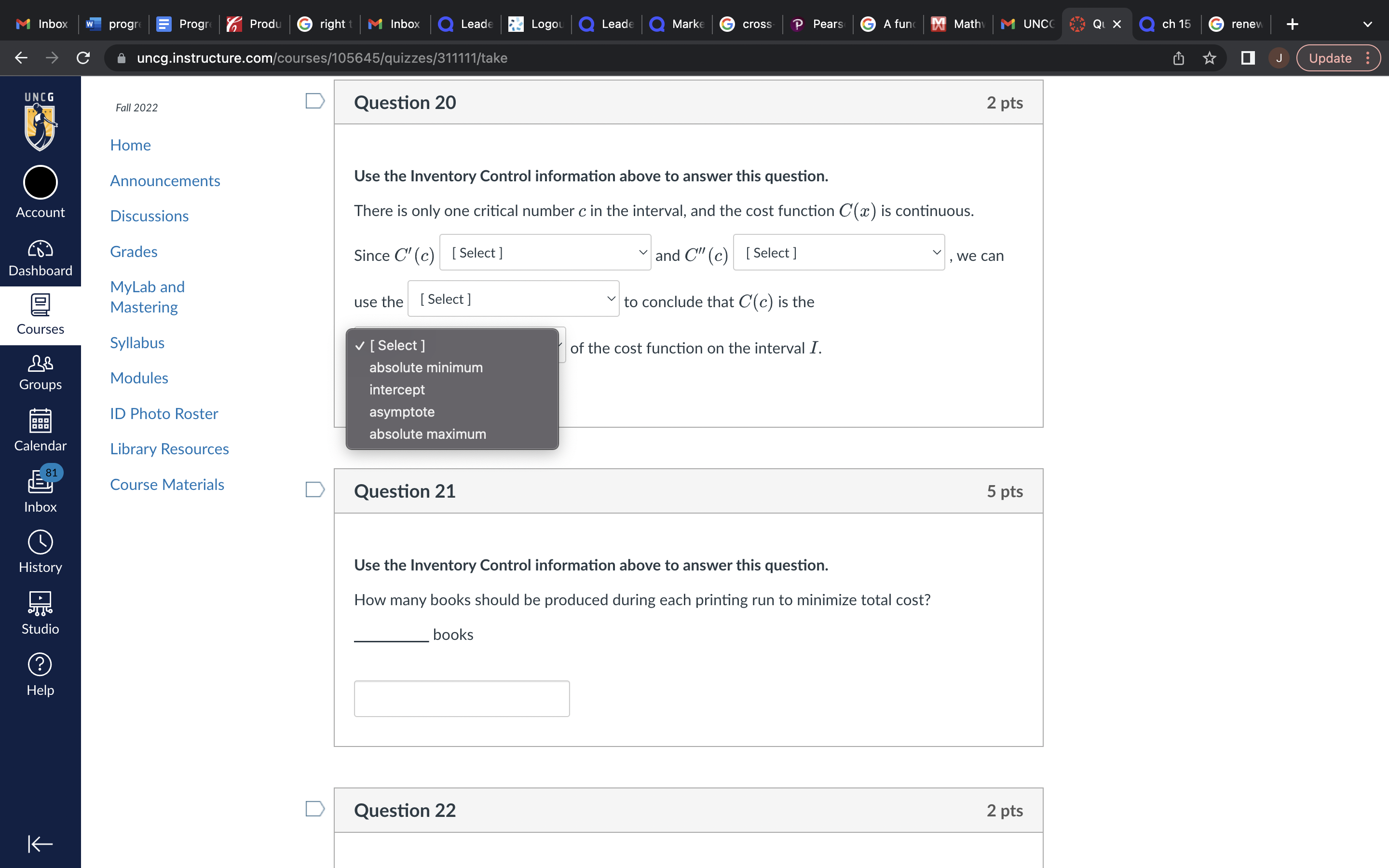This screenshot has width=1389, height=868.
Task: Open the Studio icon in sidebar
Action: (40, 612)
